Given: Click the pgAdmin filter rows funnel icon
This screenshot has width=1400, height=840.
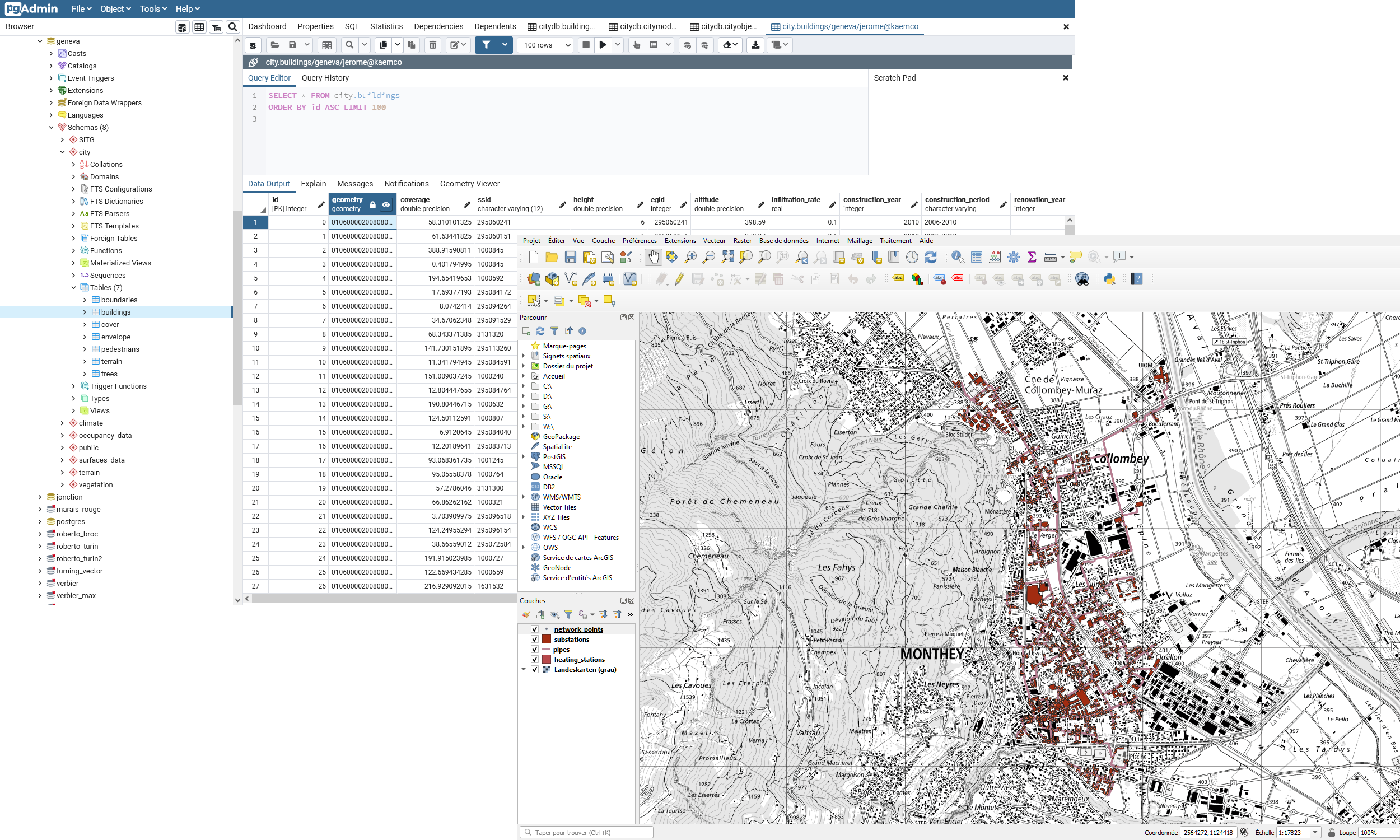Looking at the screenshot, I should coord(486,45).
